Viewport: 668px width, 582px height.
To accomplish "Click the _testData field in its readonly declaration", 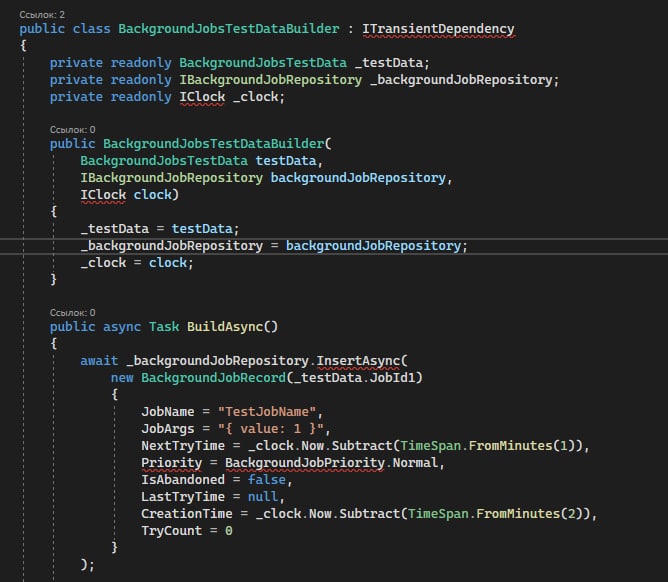I will pyautogui.click(x=389, y=63).
